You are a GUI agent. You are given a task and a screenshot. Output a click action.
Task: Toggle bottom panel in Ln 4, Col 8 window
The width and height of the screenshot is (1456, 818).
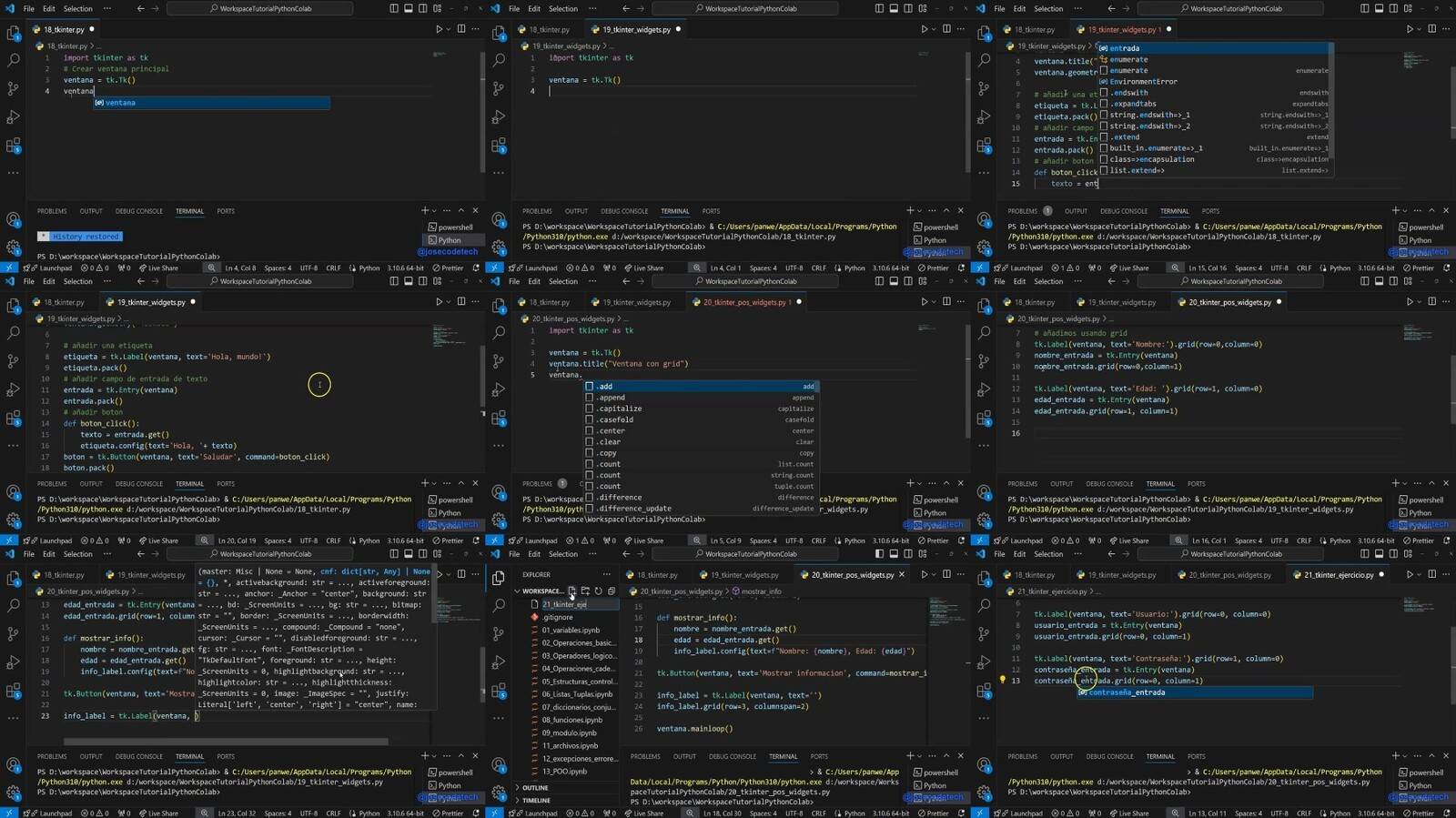pos(409,8)
